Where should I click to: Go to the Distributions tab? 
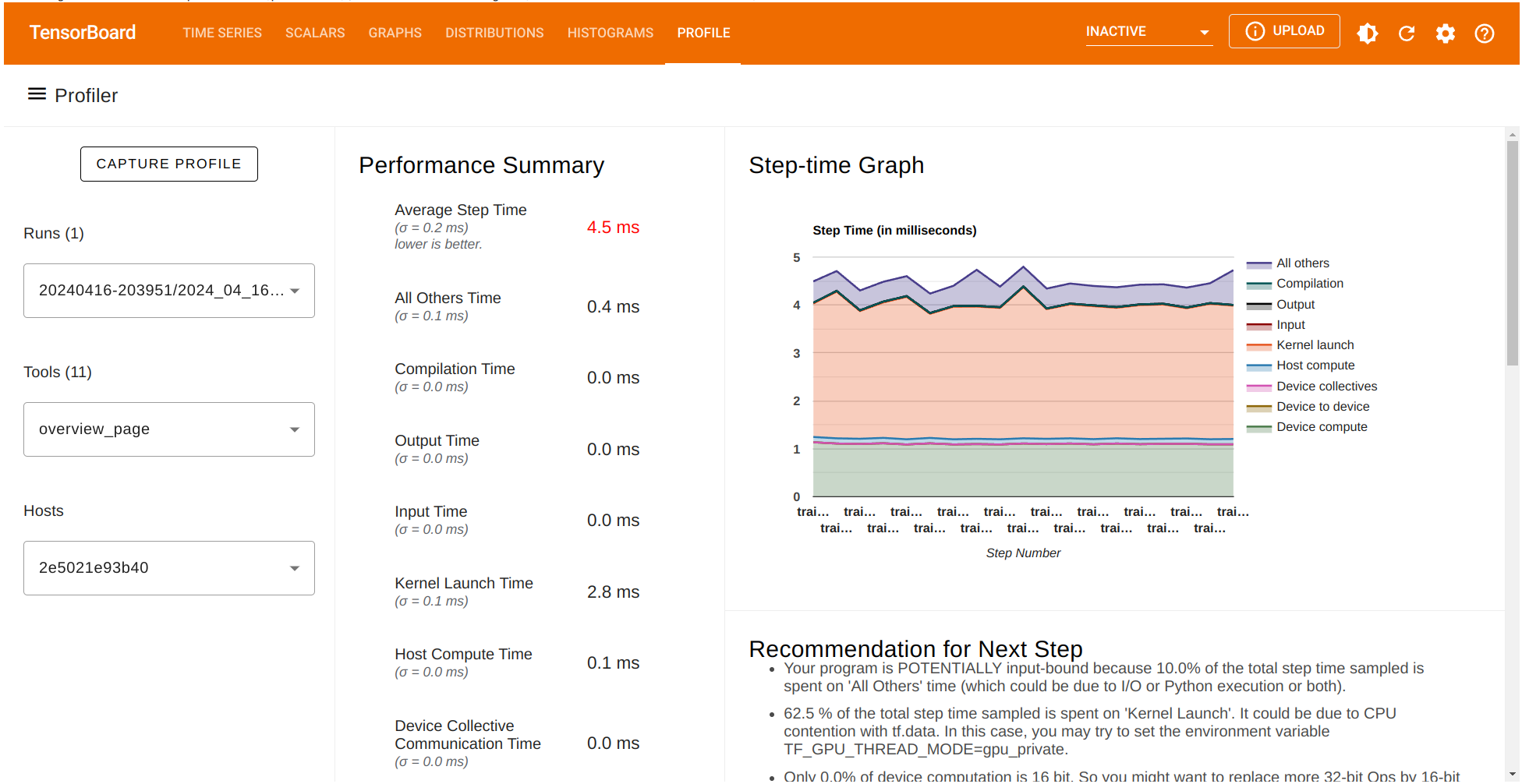[x=494, y=33]
